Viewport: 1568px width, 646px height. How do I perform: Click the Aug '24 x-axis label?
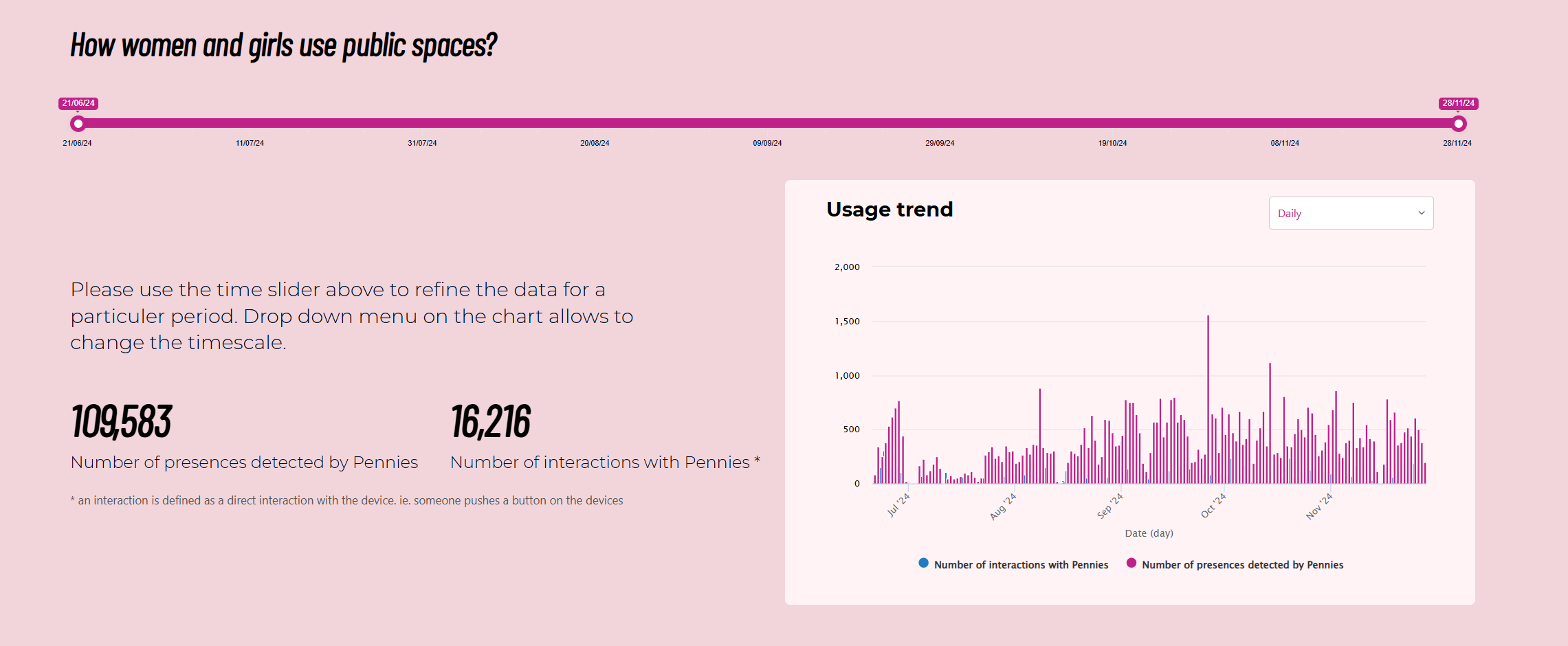click(x=1003, y=506)
